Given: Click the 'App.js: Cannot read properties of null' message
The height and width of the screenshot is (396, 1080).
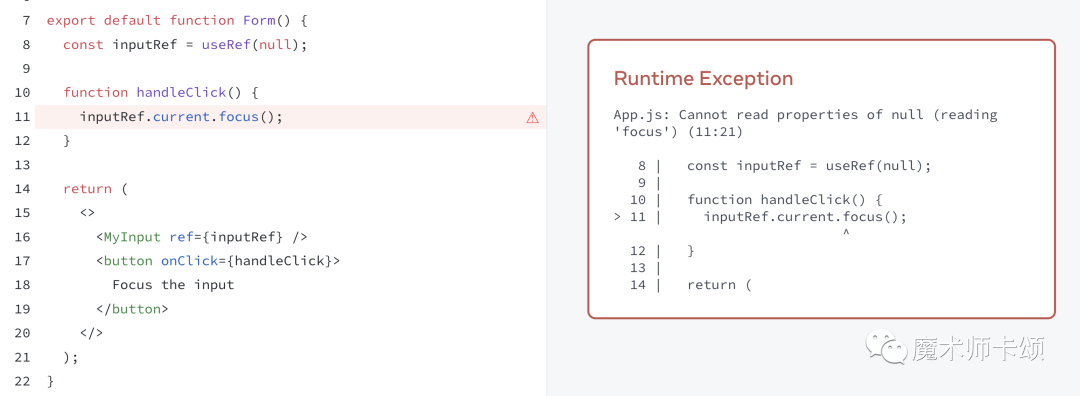Looking at the screenshot, I should (x=805, y=123).
